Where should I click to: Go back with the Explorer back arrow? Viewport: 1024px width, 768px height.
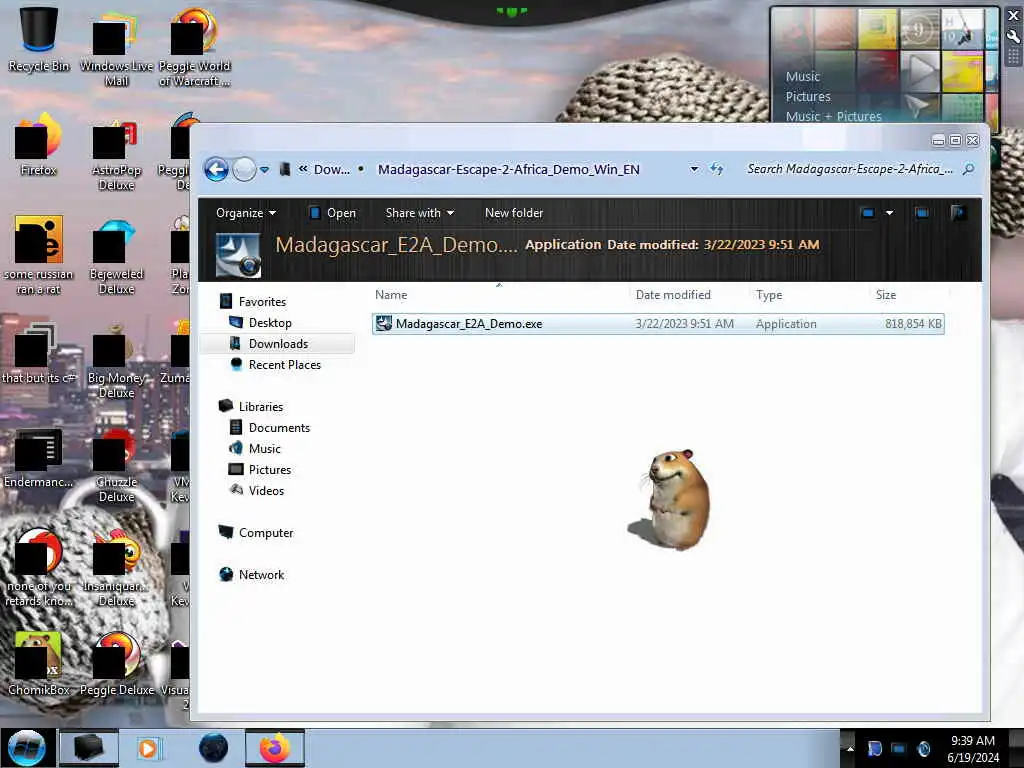point(216,170)
